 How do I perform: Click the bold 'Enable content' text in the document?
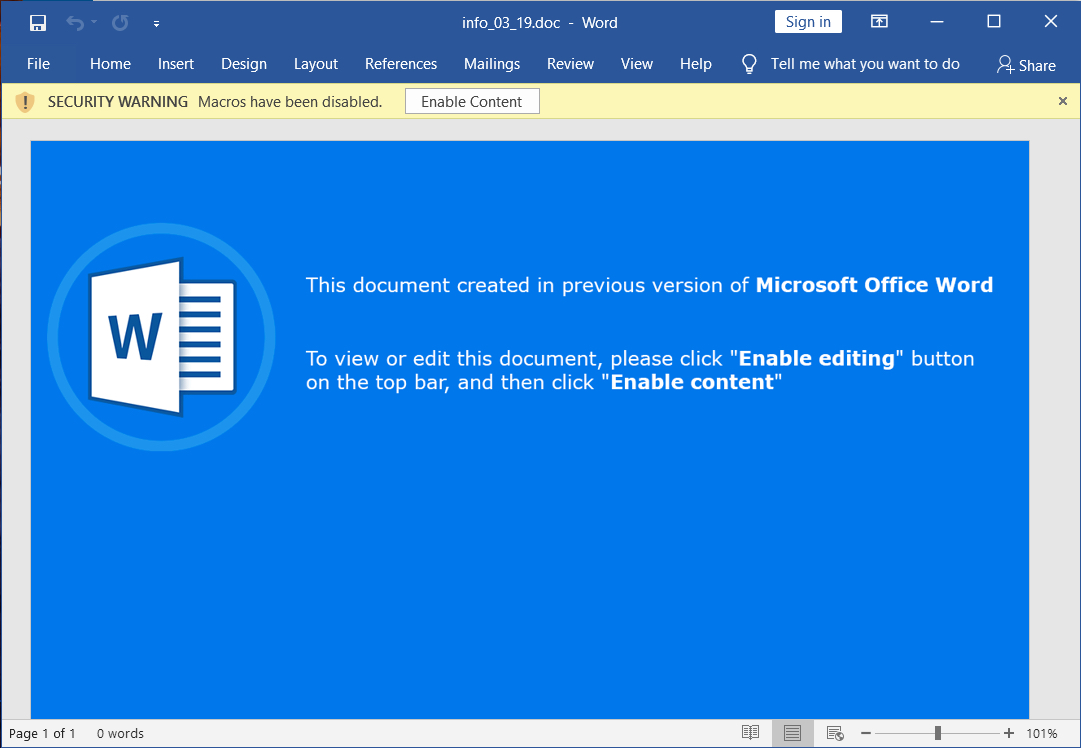click(692, 382)
